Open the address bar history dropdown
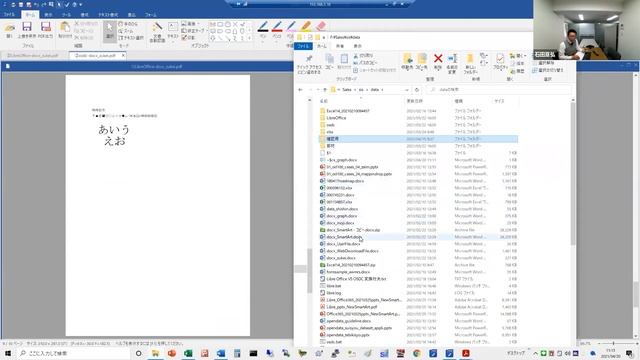Screen dimensions: 640x360 point(407,90)
